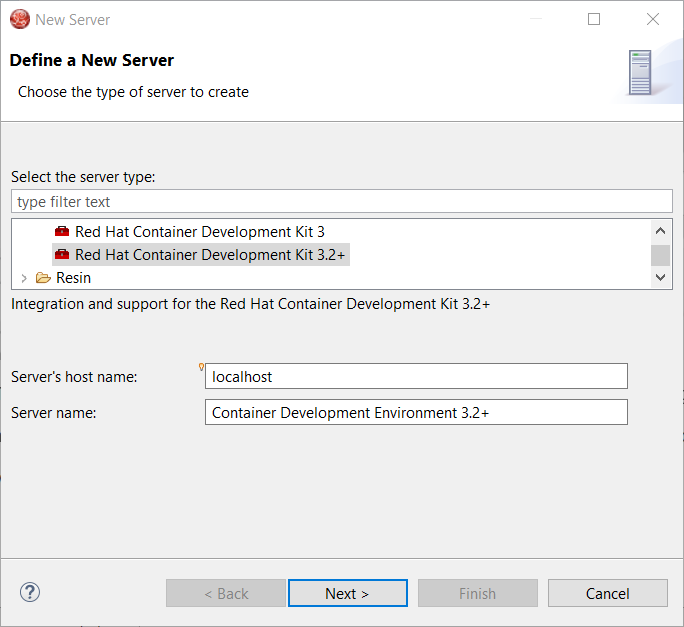Click the server list scrollbar thumb

660,254
